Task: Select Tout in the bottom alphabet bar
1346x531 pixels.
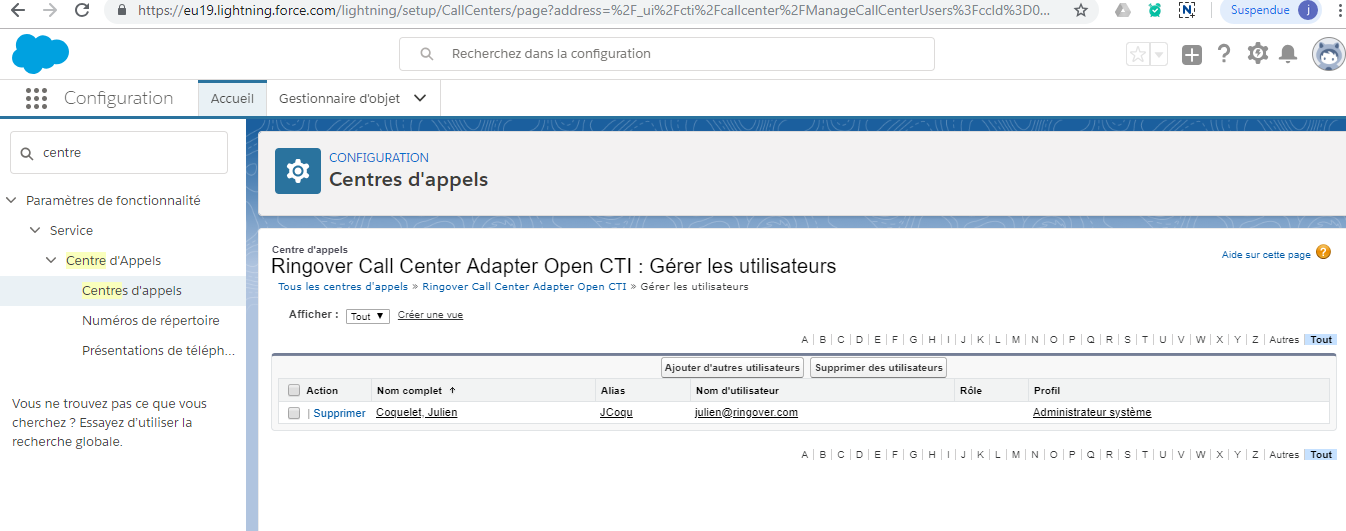Action: click(1321, 455)
